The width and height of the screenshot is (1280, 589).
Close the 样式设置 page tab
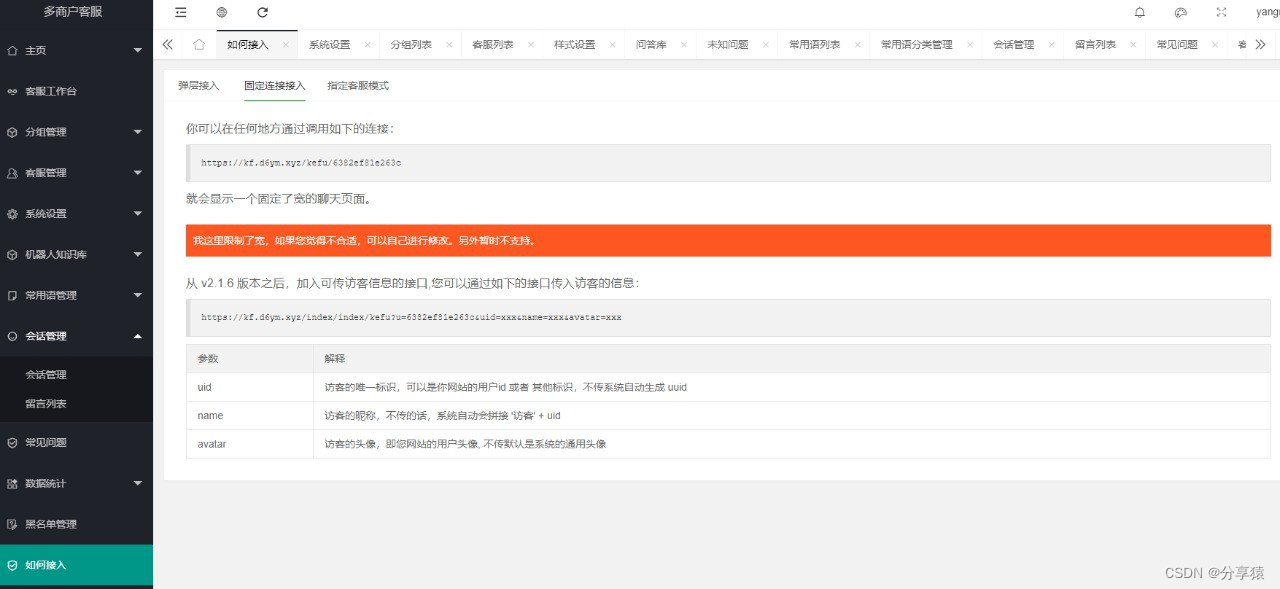tap(613, 45)
